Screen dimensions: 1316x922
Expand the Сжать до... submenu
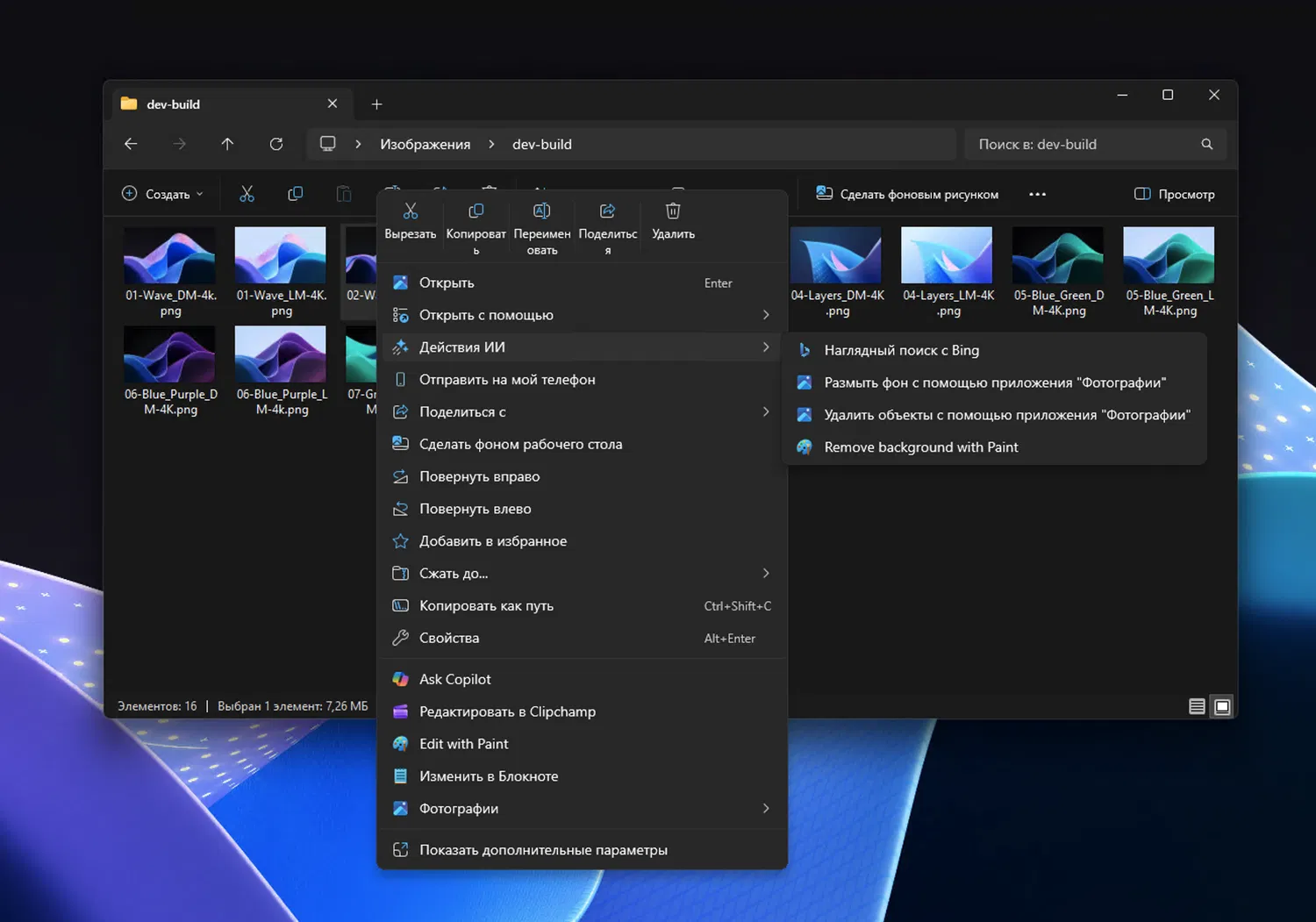tap(581, 574)
